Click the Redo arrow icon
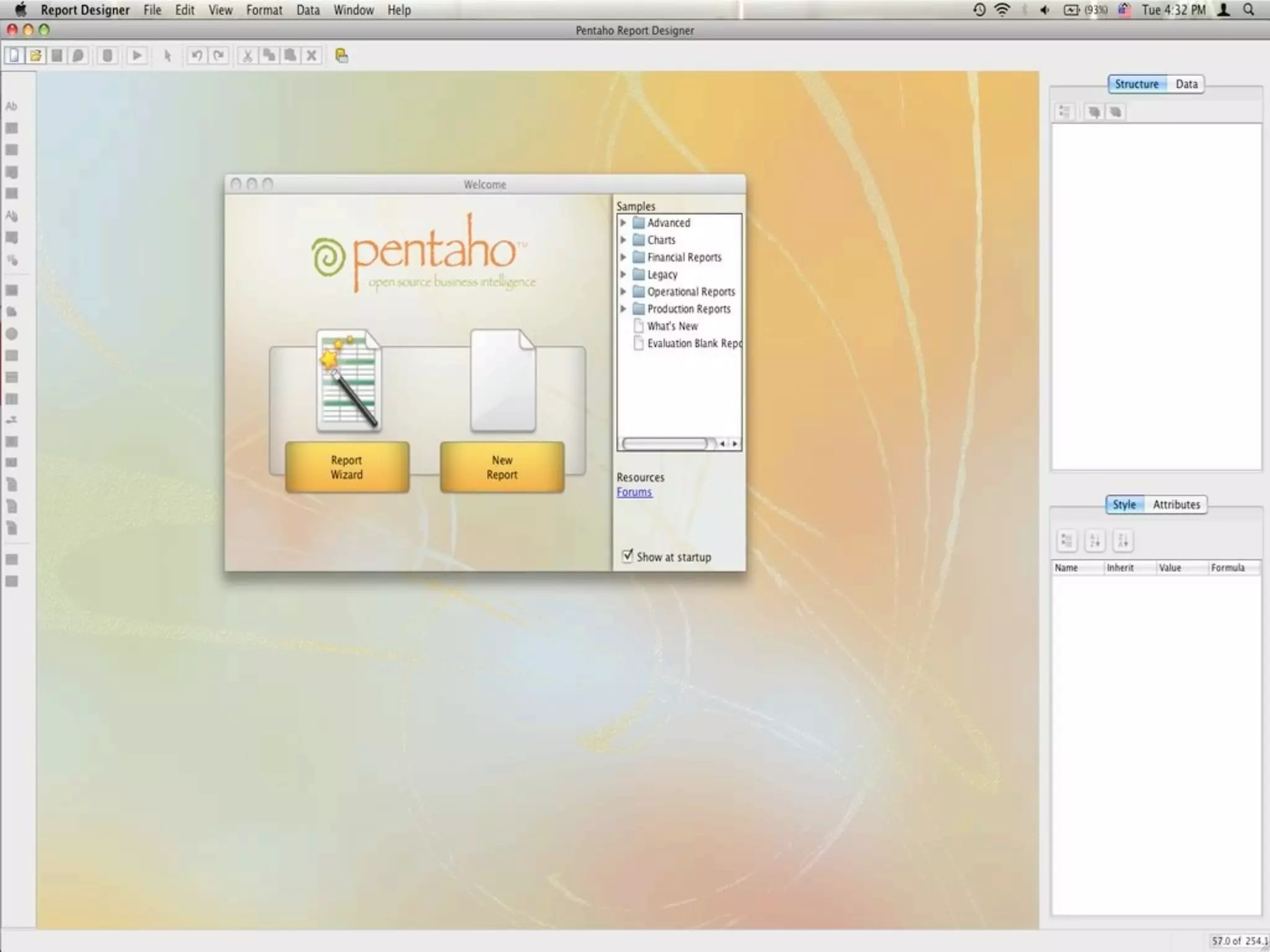1270x952 pixels. point(218,56)
